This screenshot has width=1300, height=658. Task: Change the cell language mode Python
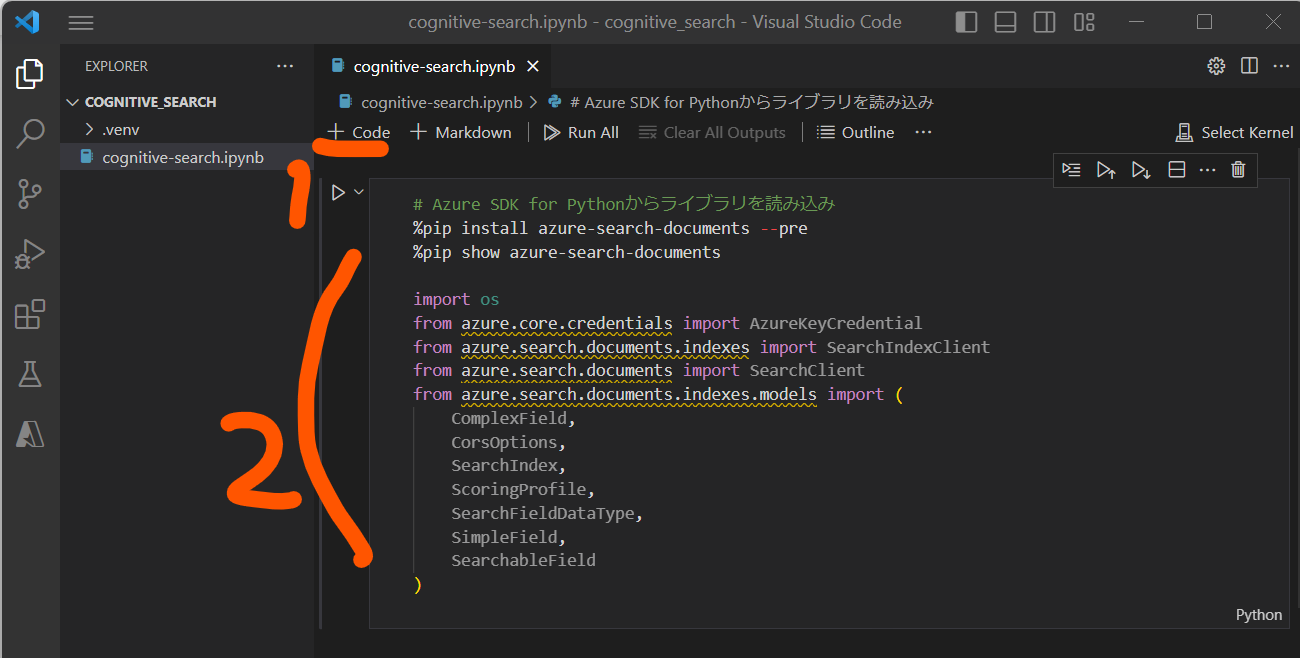tap(1259, 615)
